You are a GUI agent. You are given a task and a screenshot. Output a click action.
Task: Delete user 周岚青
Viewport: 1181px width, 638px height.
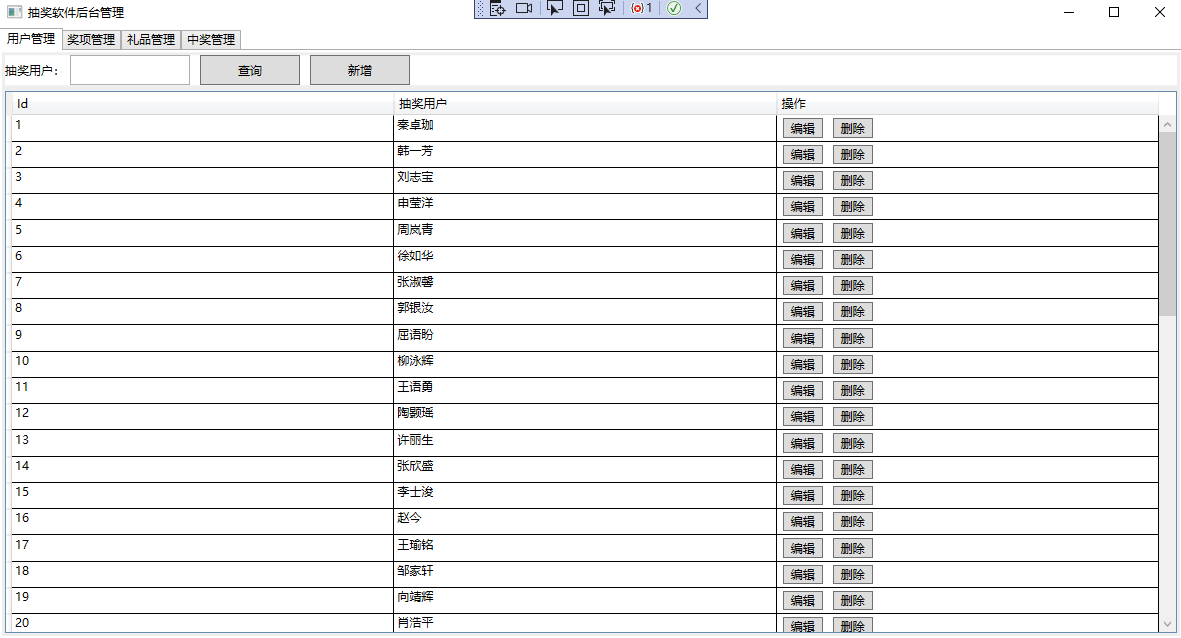tap(853, 234)
